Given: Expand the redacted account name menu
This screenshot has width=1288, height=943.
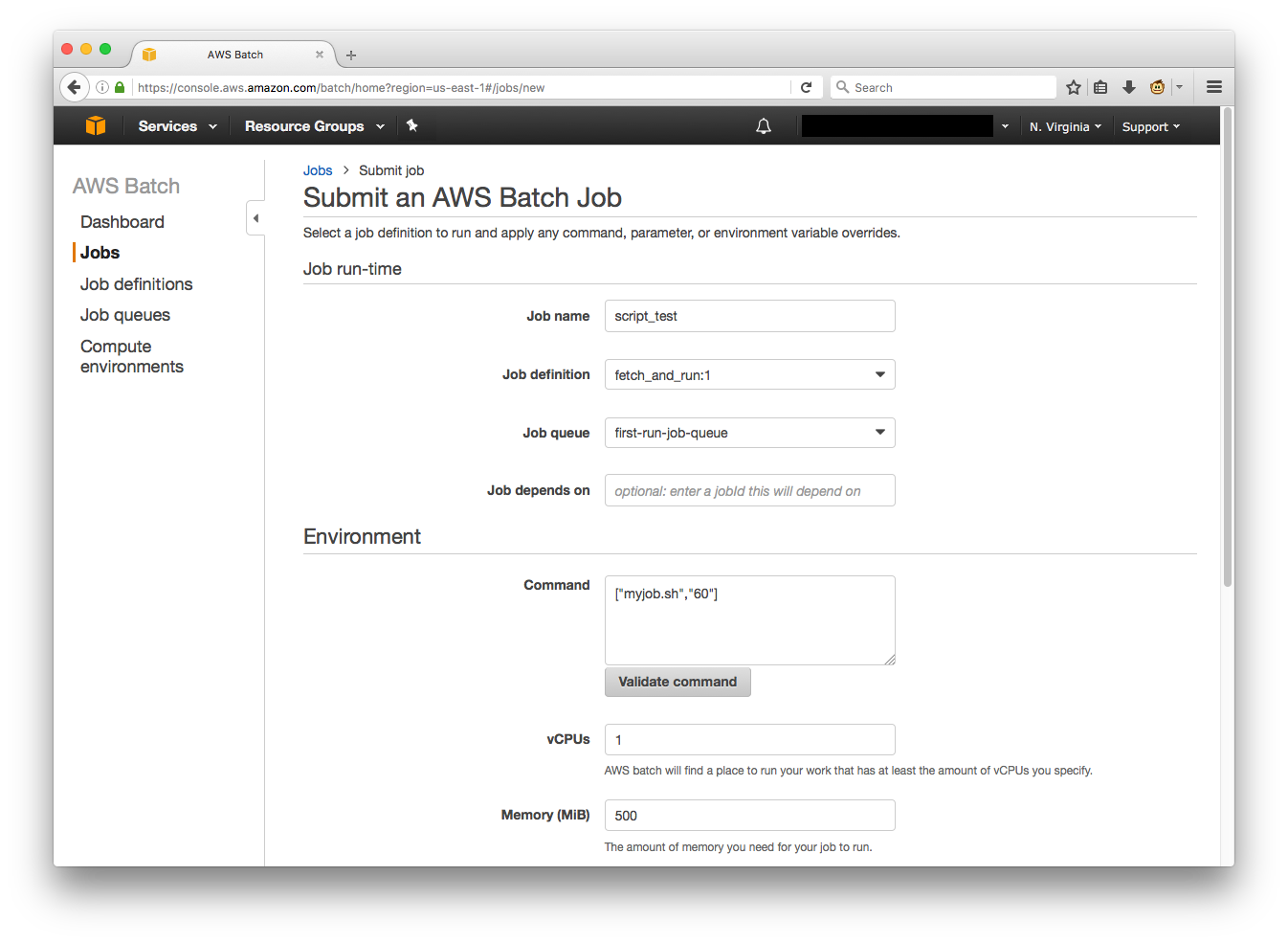Looking at the screenshot, I should [1005, 126].
